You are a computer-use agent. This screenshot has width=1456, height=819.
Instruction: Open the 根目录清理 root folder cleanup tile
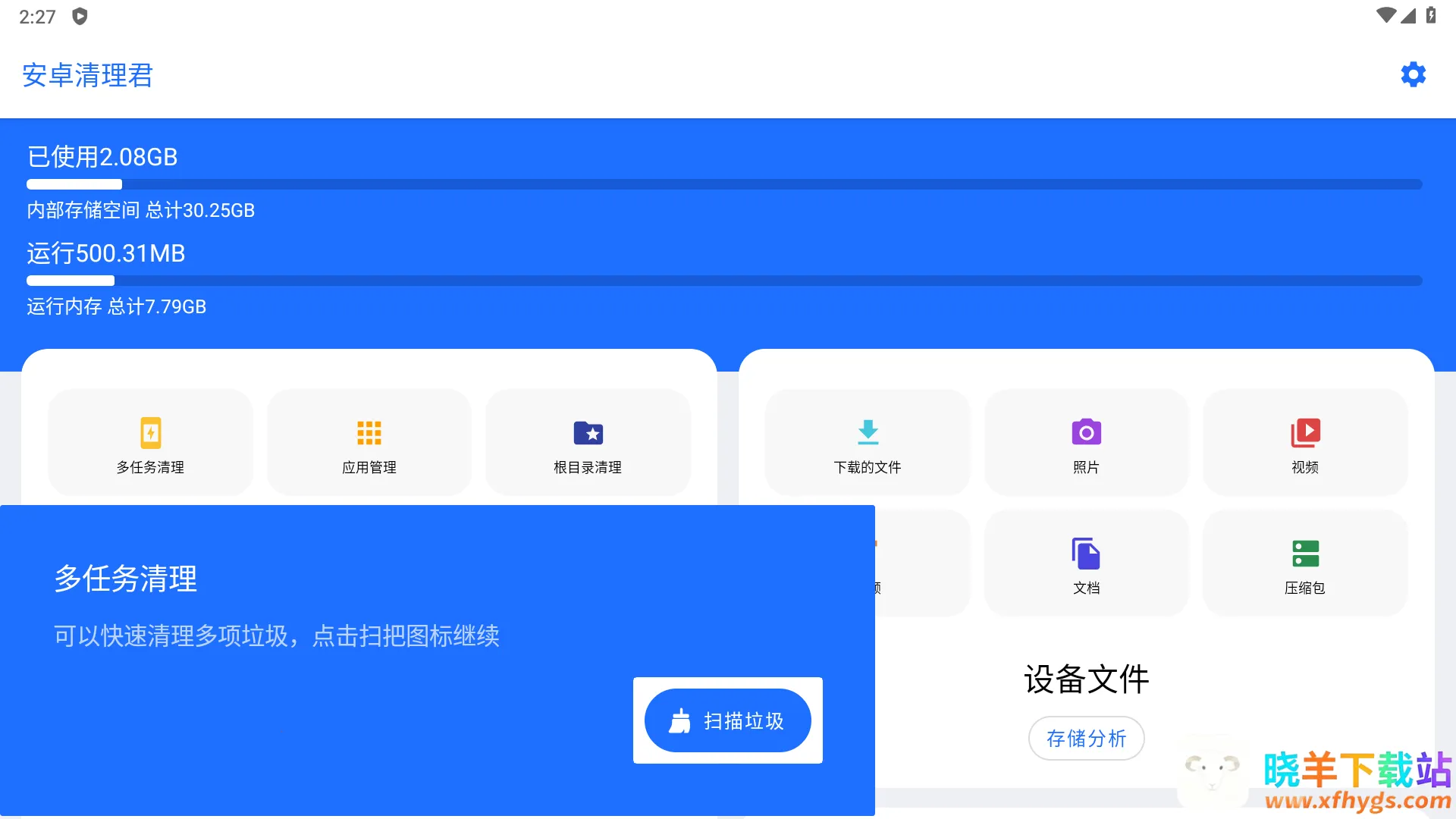tap(588, 443)
